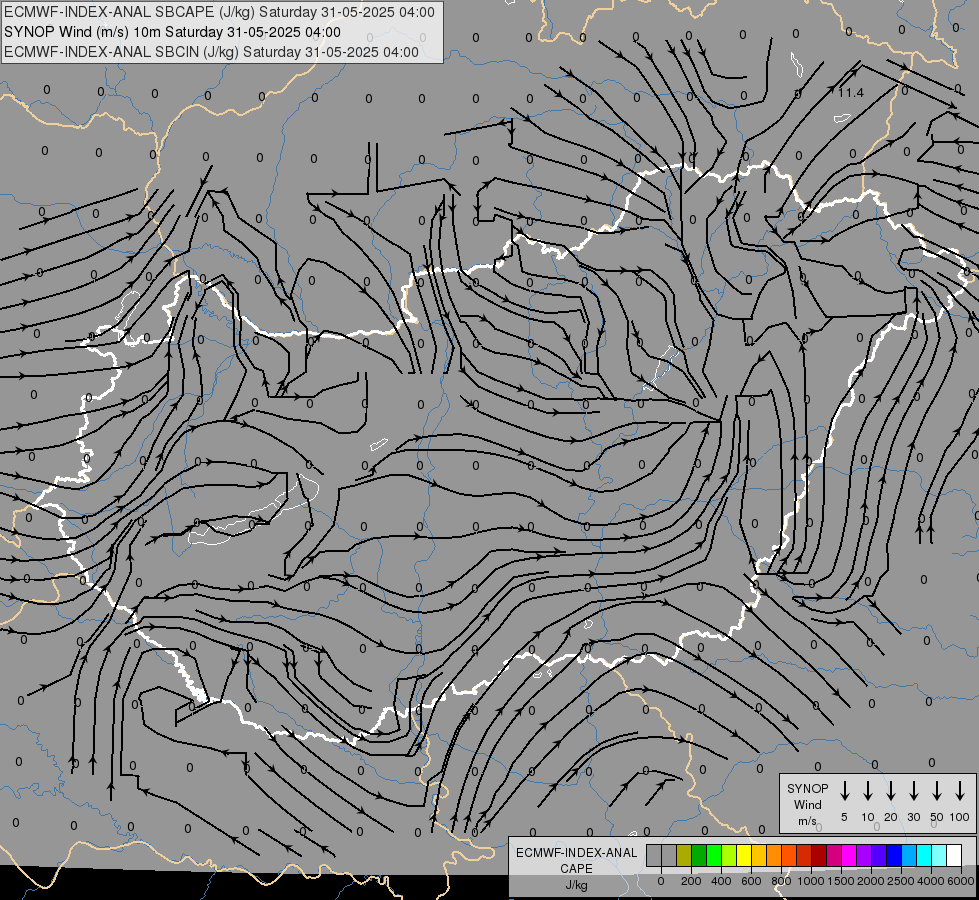This screenshot has width=979, height=900.
Task: Click the ECMWF-INDEX-ANAL label in the CAPE legend
Action: 576,853
